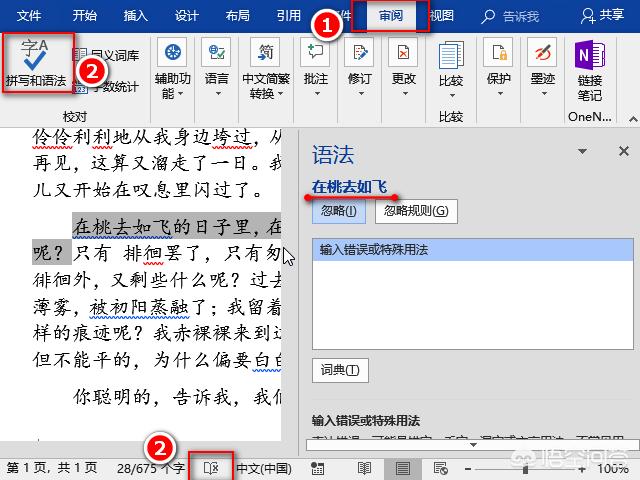Expand the explanation section arrow at pane bottom

click(473, 444)
